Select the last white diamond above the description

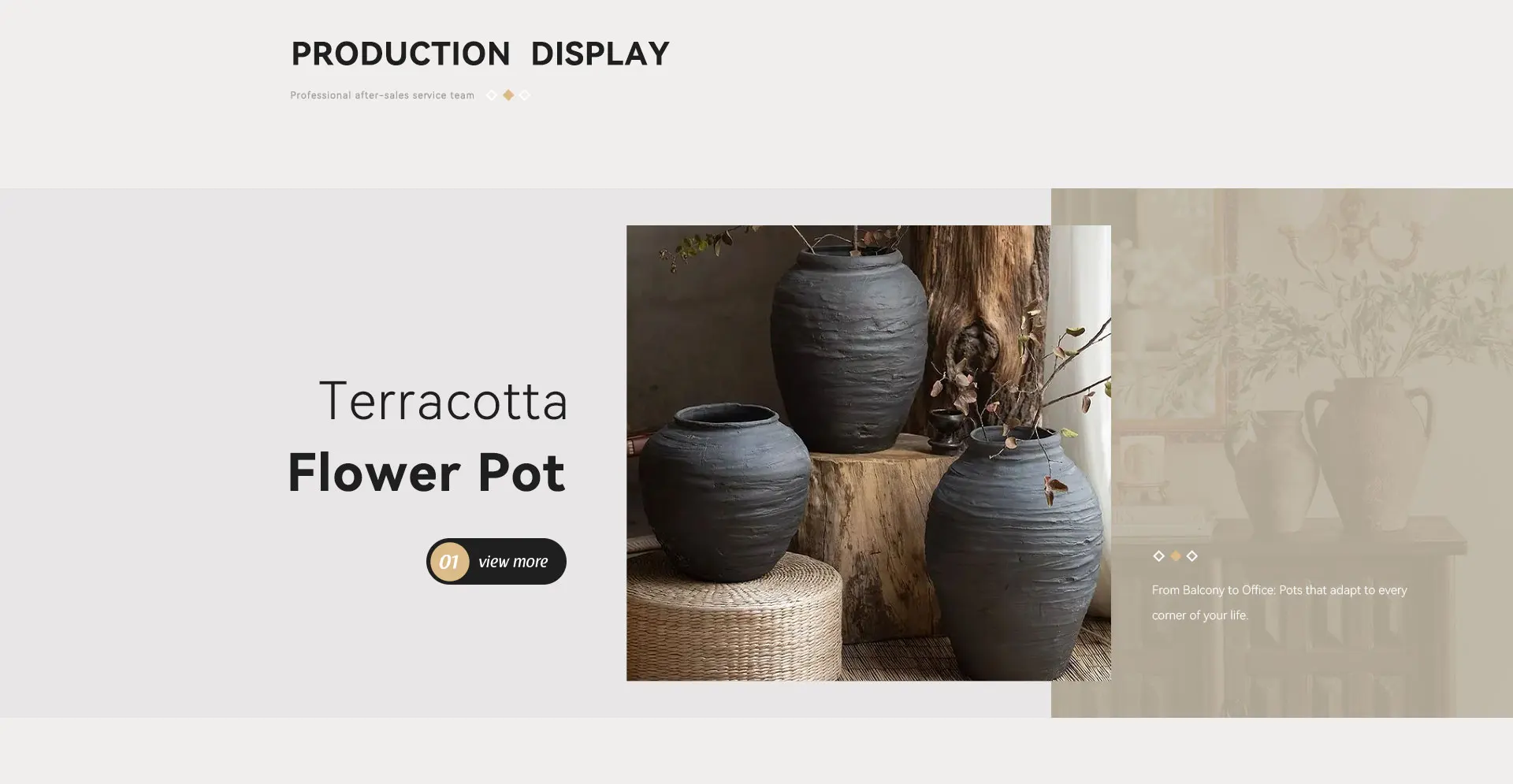pos(1191,556)
